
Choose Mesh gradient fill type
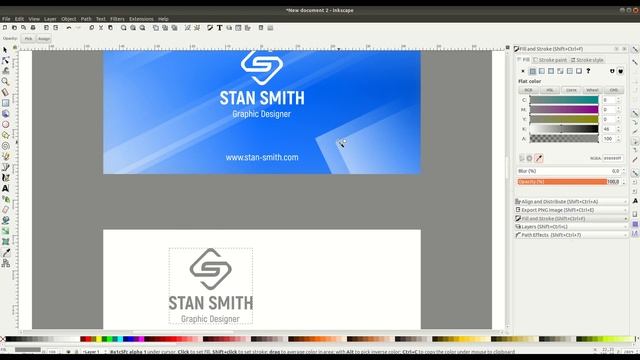[x=560, y=71]
